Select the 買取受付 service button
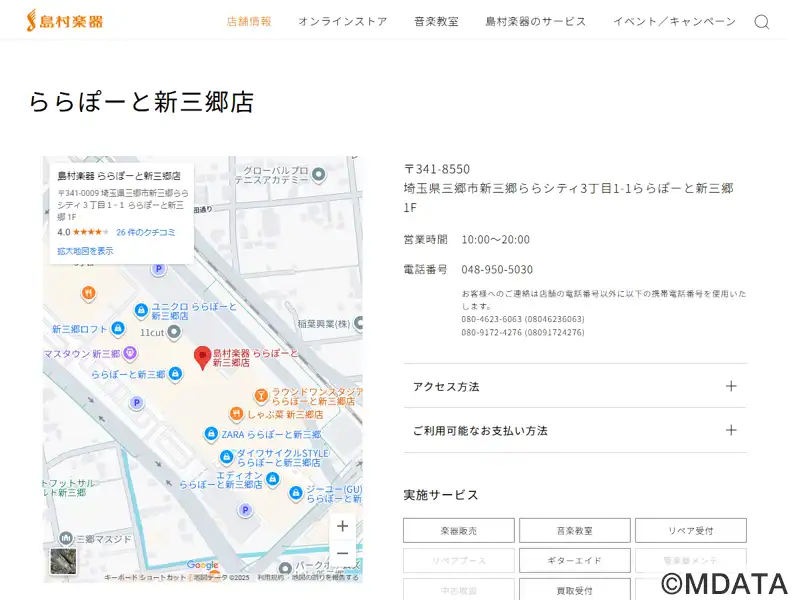 click(x=575, y=590)
